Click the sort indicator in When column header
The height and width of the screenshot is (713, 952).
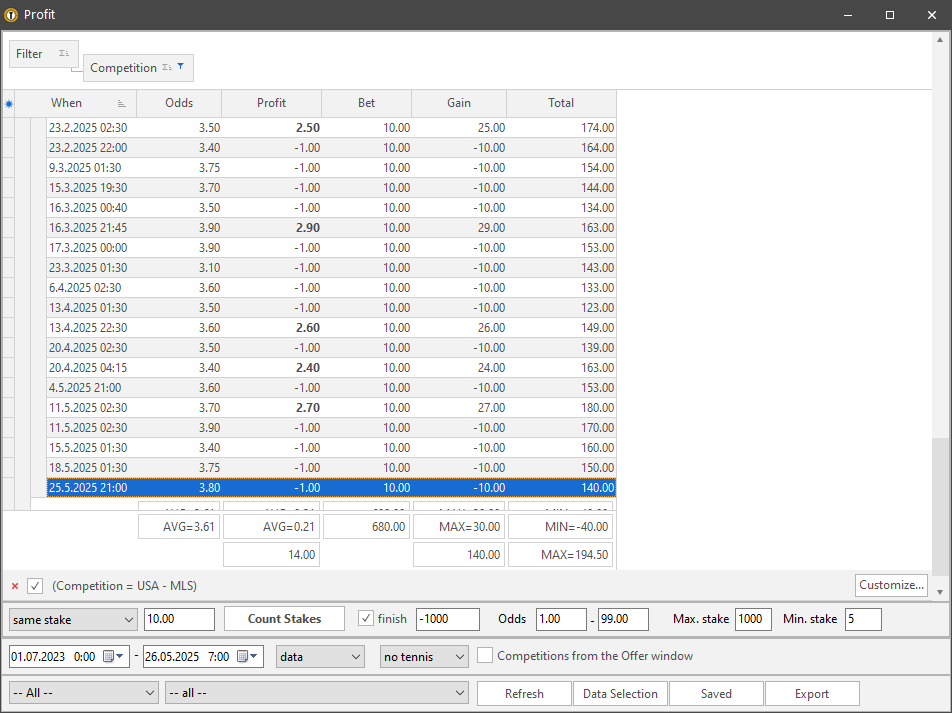tap(122, 103)
